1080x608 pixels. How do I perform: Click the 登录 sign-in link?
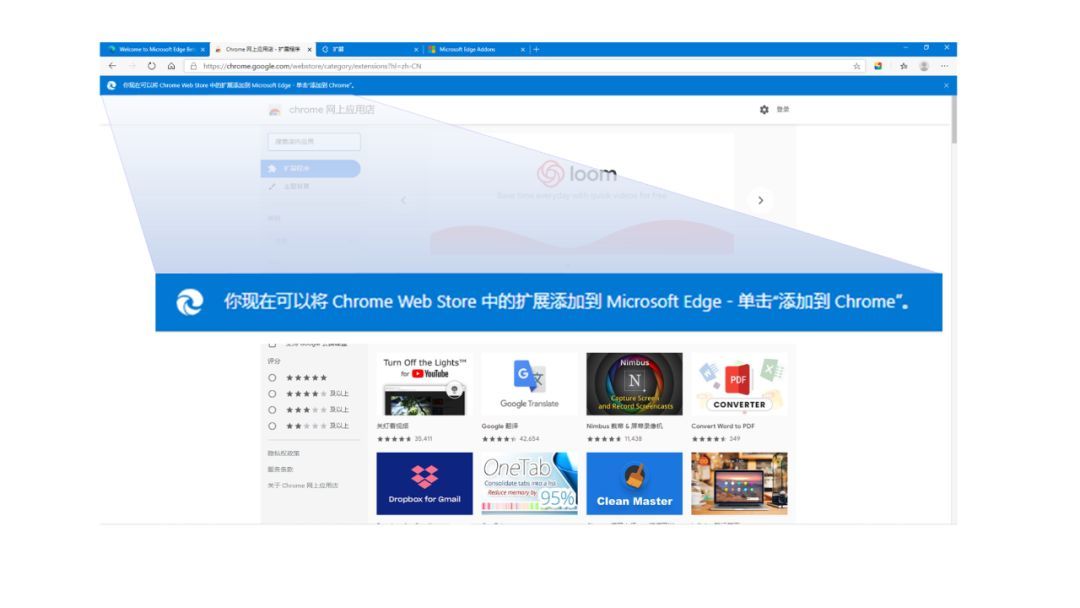[x=783, y=109]
